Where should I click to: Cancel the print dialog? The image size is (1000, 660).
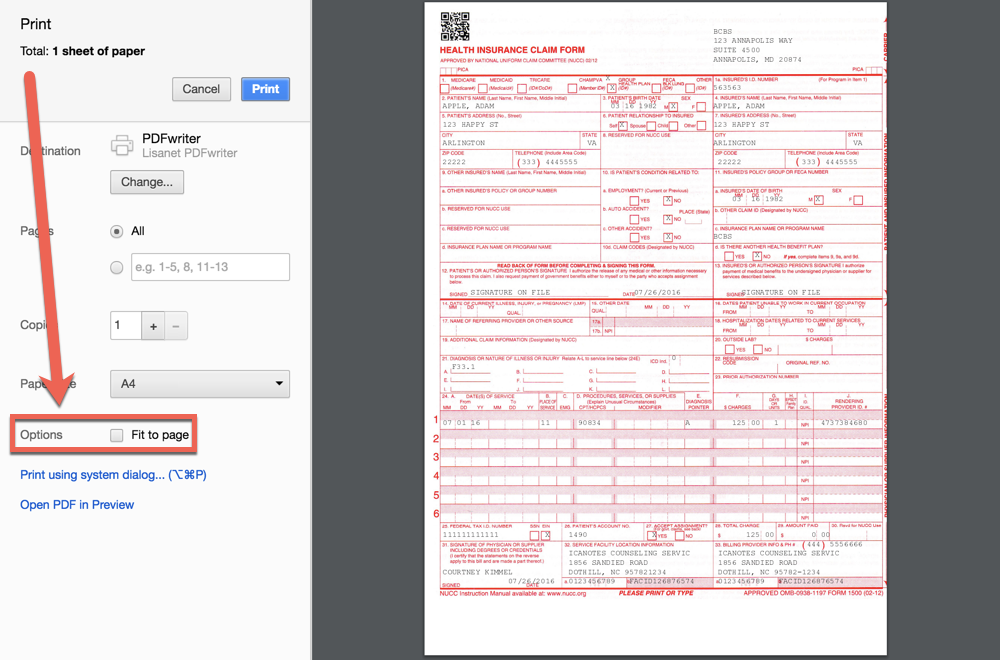click(x=201, y=89)
